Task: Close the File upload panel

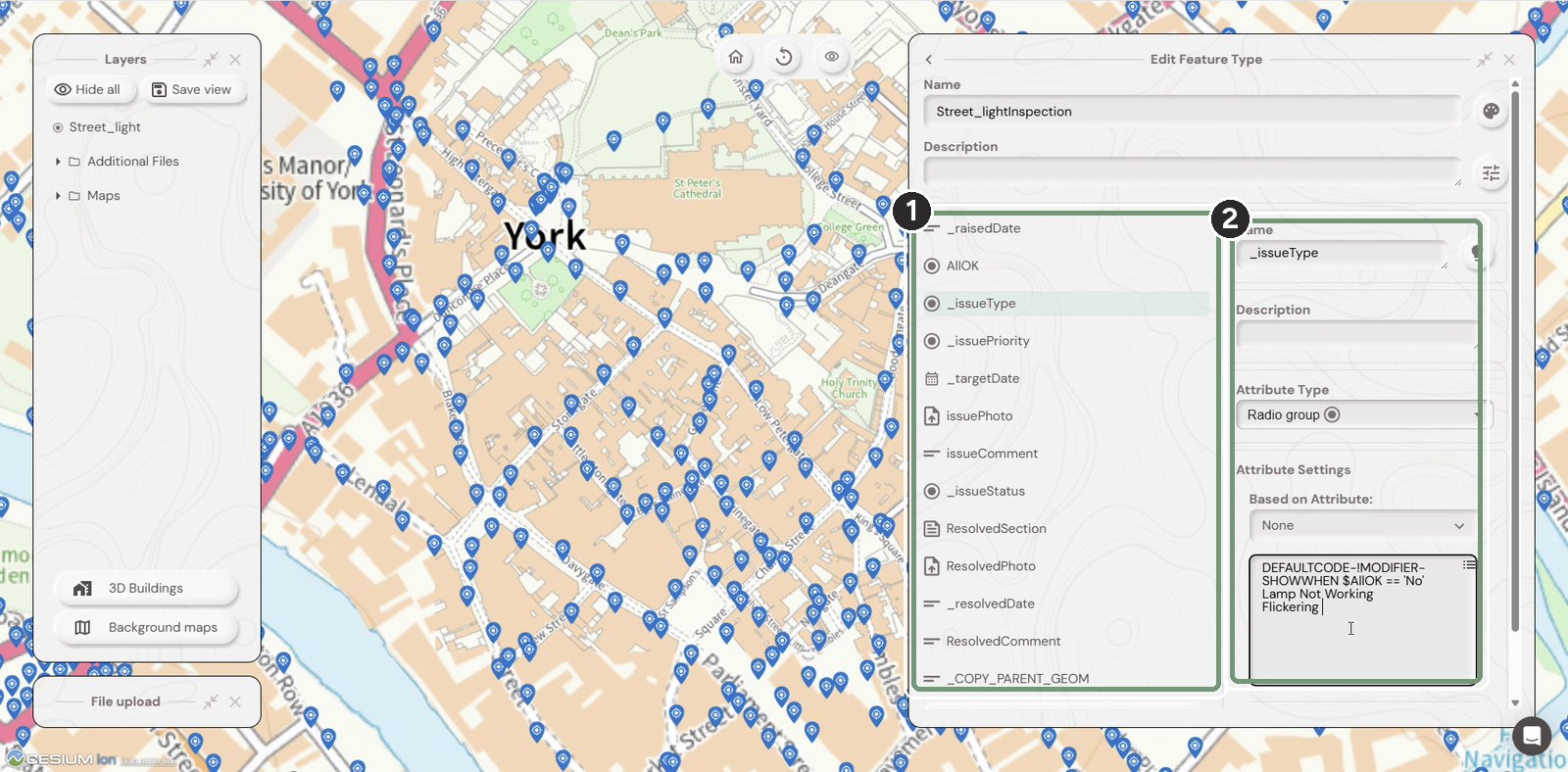Action: [235, 702]
